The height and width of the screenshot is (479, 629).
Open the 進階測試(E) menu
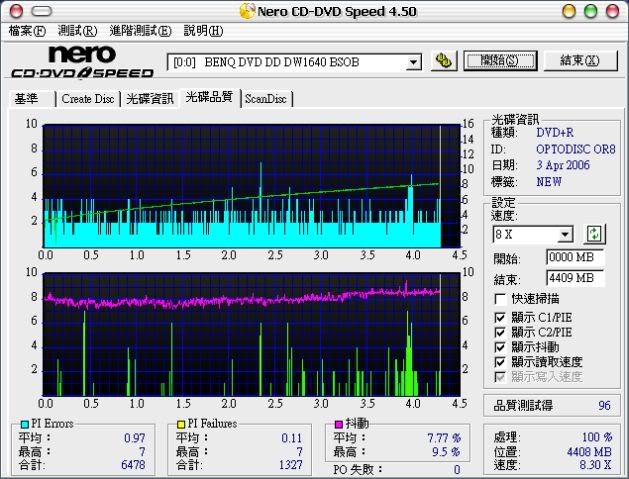[x=140, y=31]
